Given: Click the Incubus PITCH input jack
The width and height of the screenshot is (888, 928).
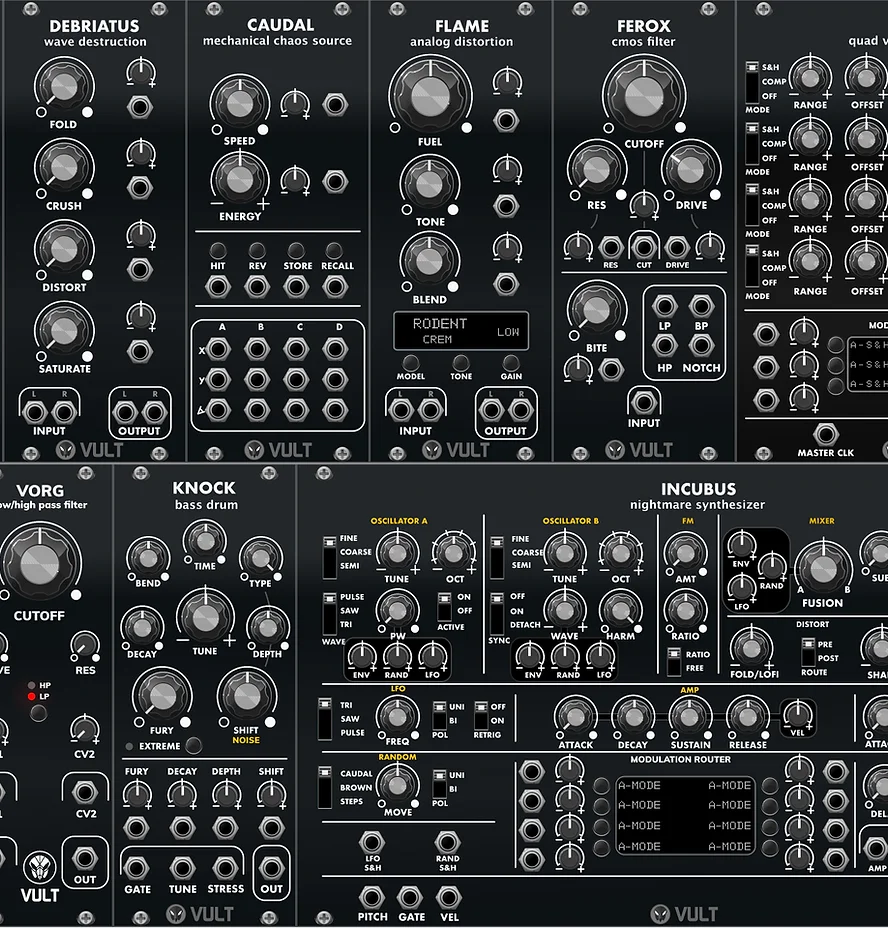Looking at the screenshot, I should [x=372, y=897].
